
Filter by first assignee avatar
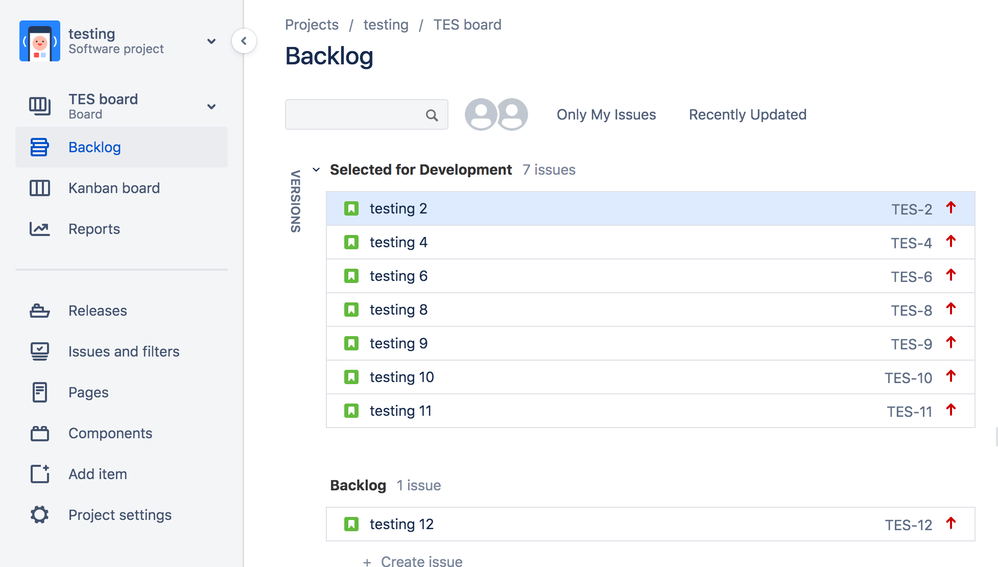481,115
